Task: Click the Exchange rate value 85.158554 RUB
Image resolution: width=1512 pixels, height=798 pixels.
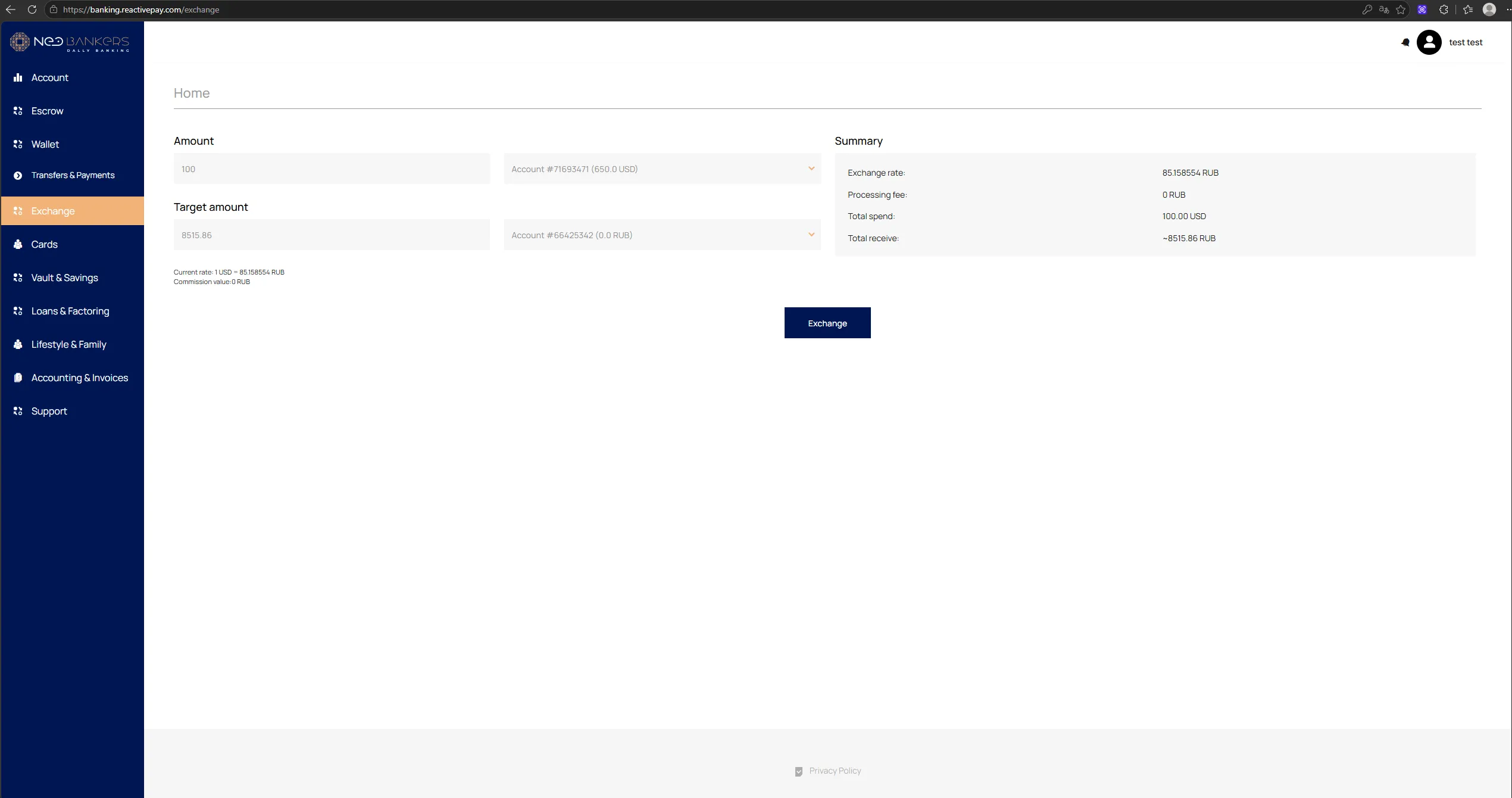Action: tap(1190, 173)
